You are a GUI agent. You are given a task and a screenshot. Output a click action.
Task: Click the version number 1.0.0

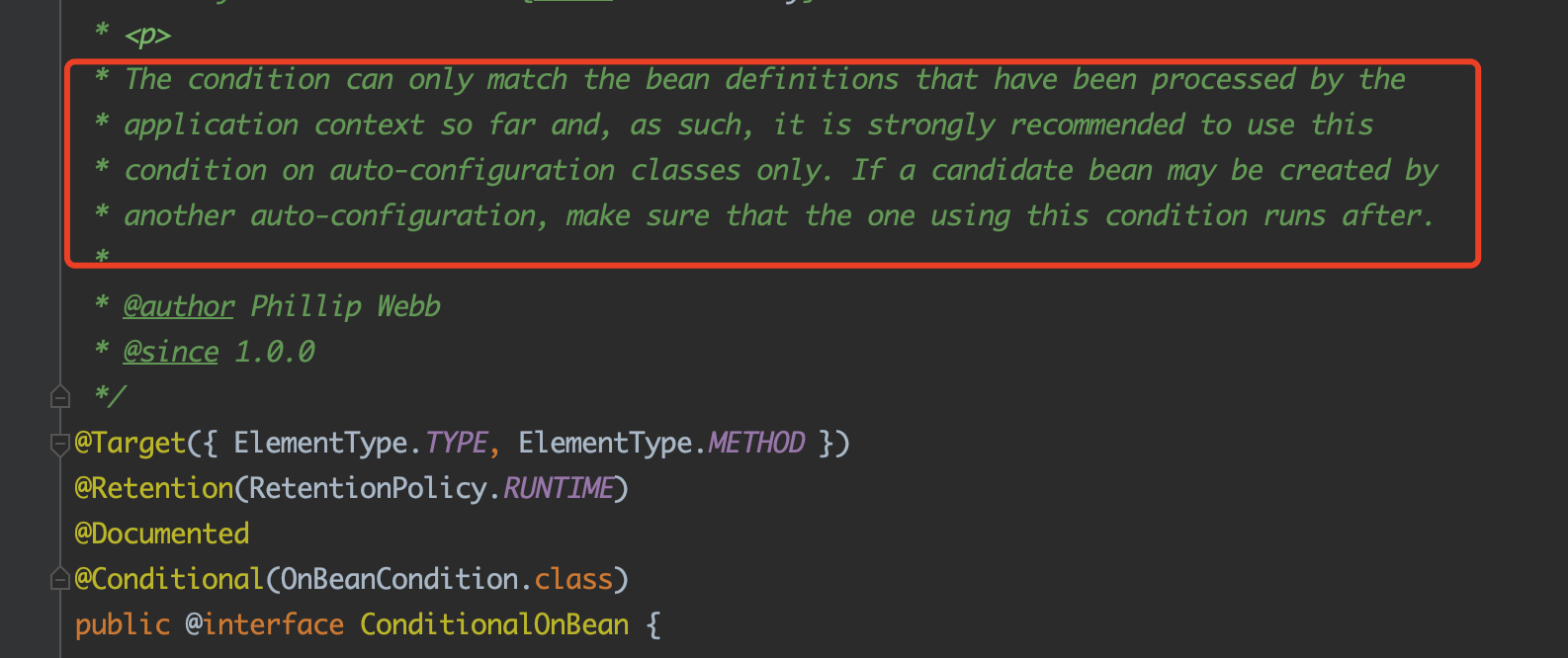pyautogui.click(x=274, y=352)
